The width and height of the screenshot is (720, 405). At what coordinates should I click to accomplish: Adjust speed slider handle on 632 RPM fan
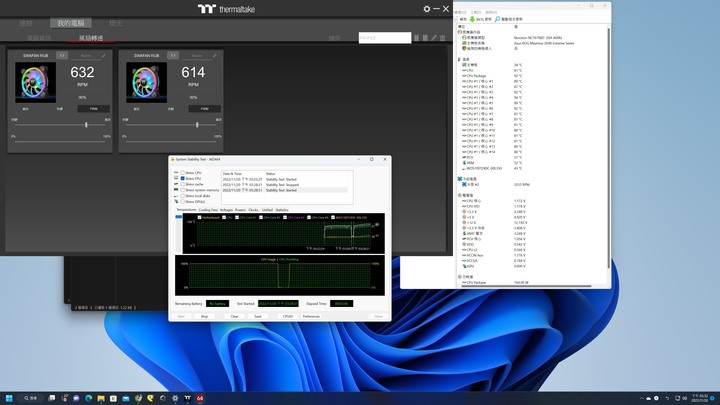coord(86,125)
